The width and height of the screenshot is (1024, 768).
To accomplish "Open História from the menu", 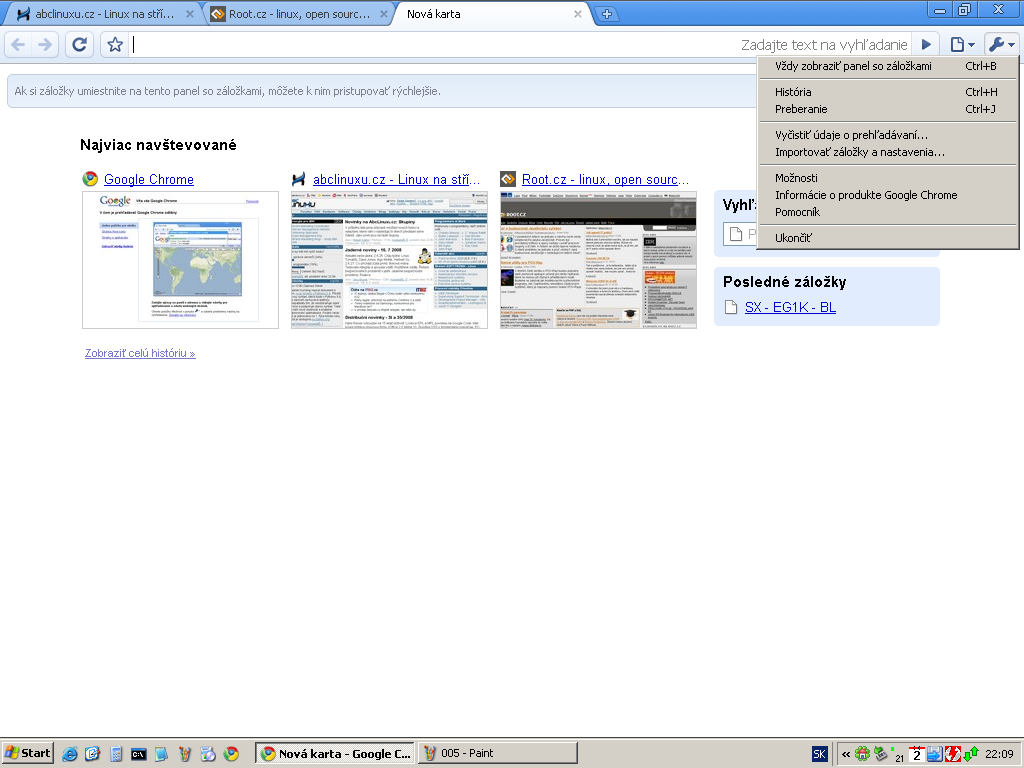I will 888,92.
